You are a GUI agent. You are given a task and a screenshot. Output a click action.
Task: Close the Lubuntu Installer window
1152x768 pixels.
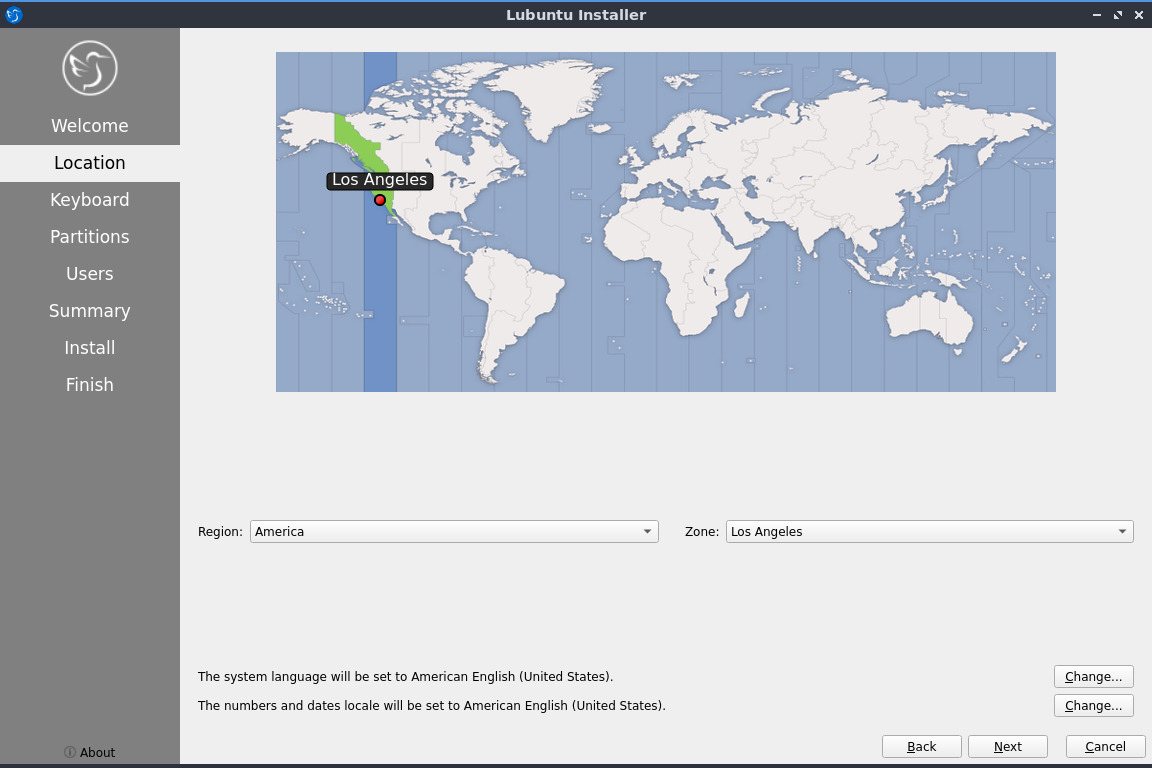coord(1139,15)
